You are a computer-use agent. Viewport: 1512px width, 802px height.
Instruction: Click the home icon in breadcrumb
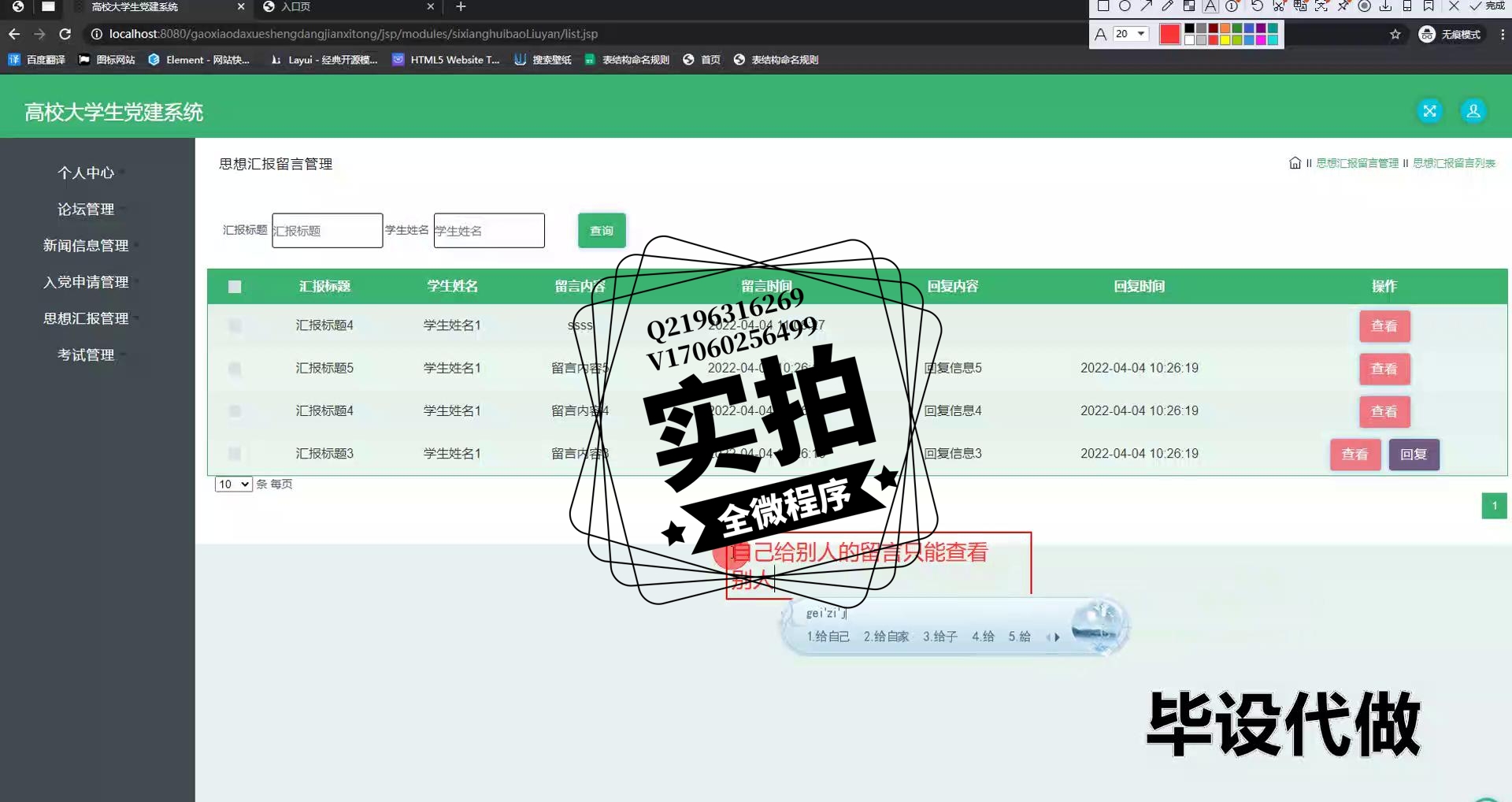point(1295,163)
